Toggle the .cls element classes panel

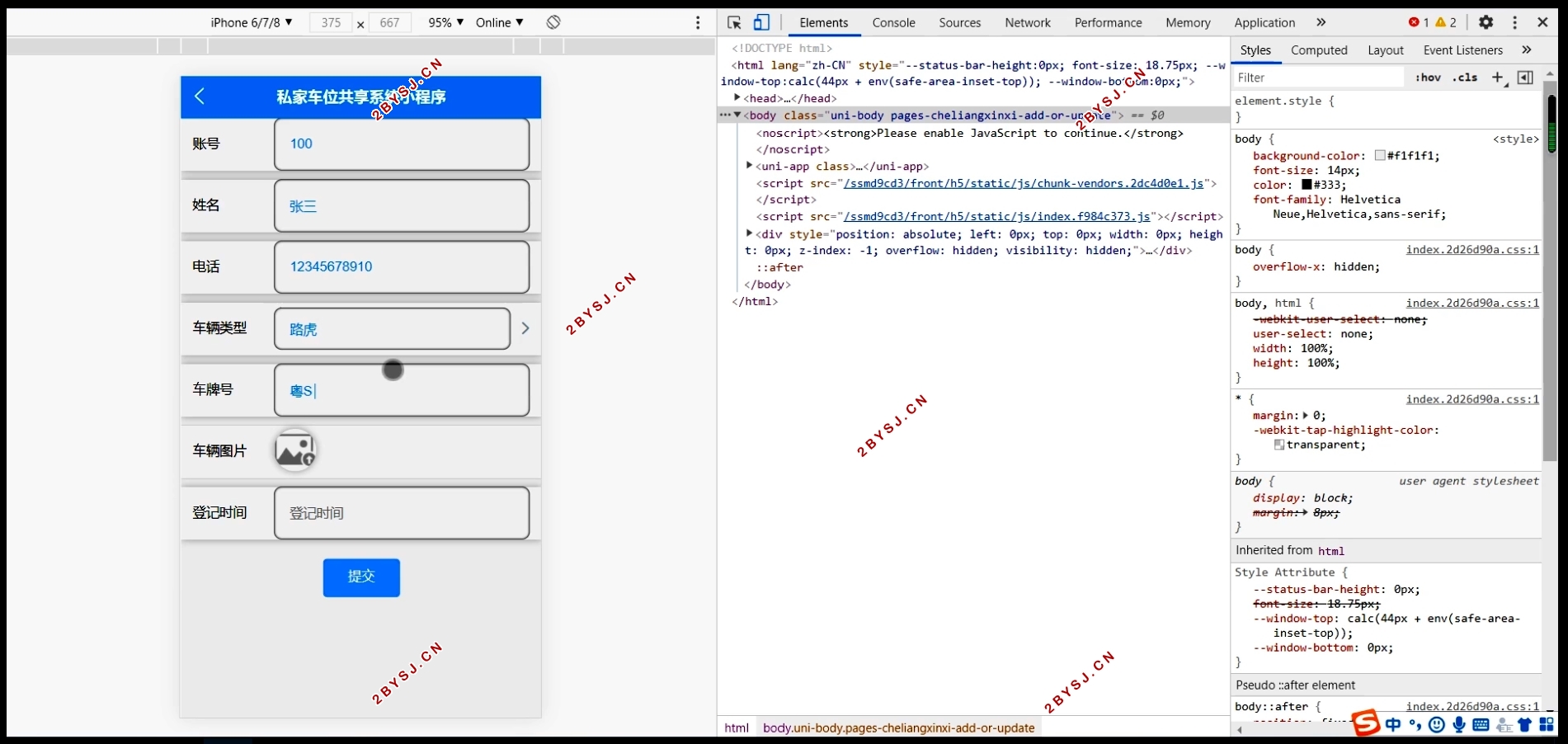(x=1465, y=78)
